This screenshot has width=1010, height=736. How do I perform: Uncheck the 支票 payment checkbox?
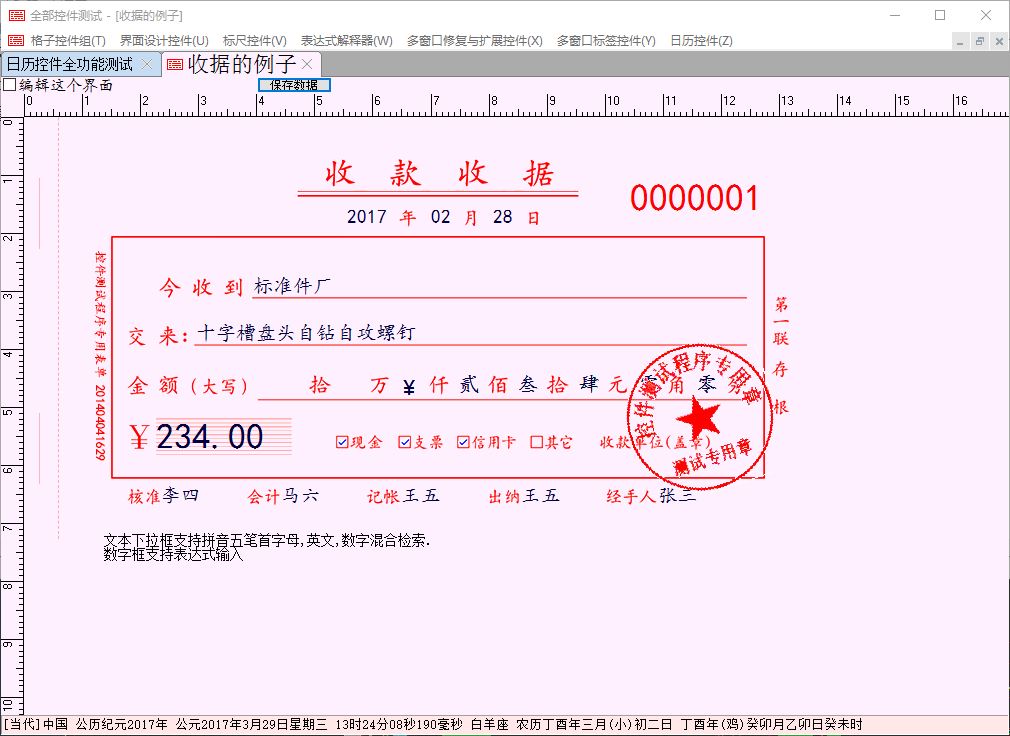[405, 442]
